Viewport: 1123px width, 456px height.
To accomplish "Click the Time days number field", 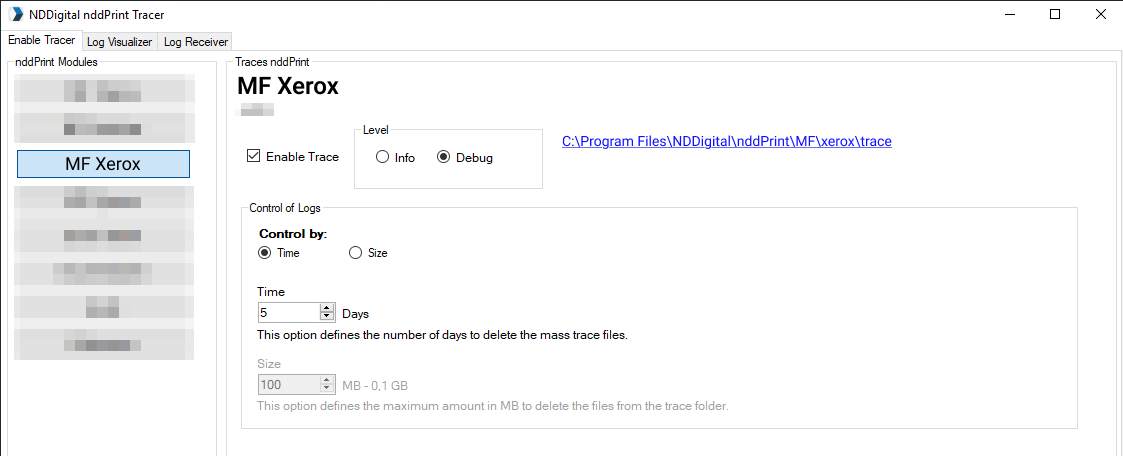I will pyautogui.click(x=288, y=313).
